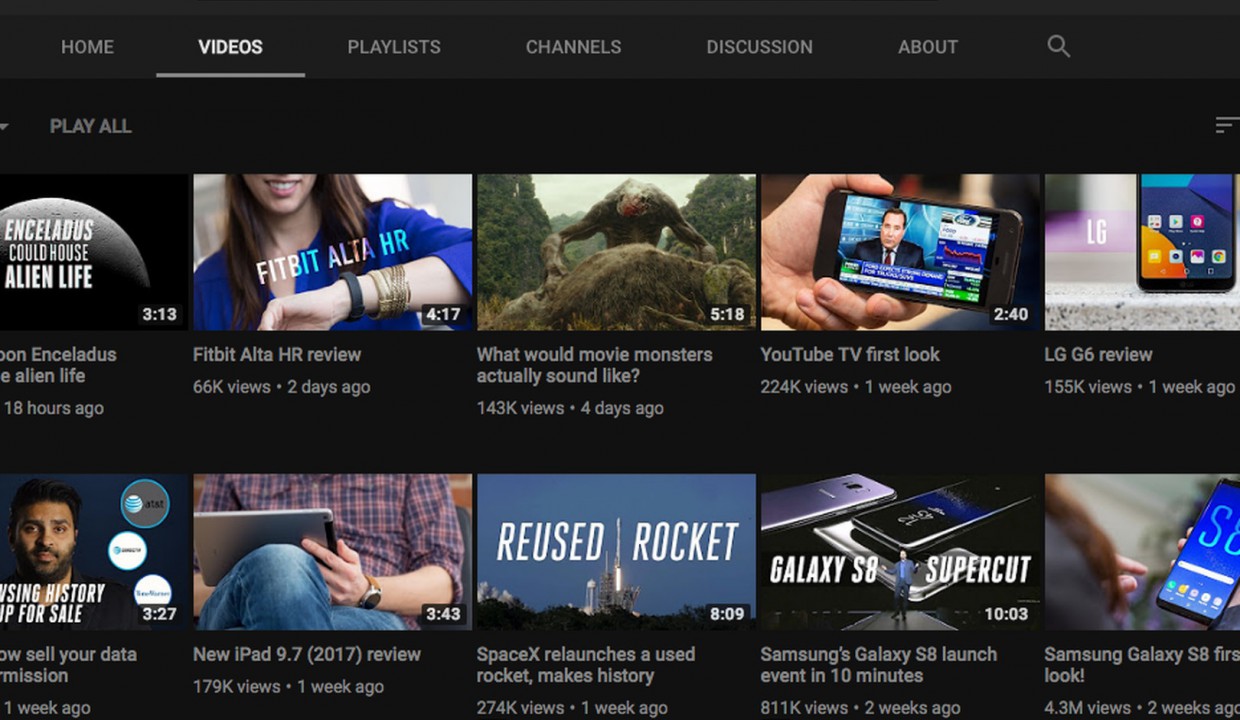Click 'SpaceX relaunches a used rocket' title
Image resolution: width=1240 pixels, height=720 pixels.
[x=586, y=665]
